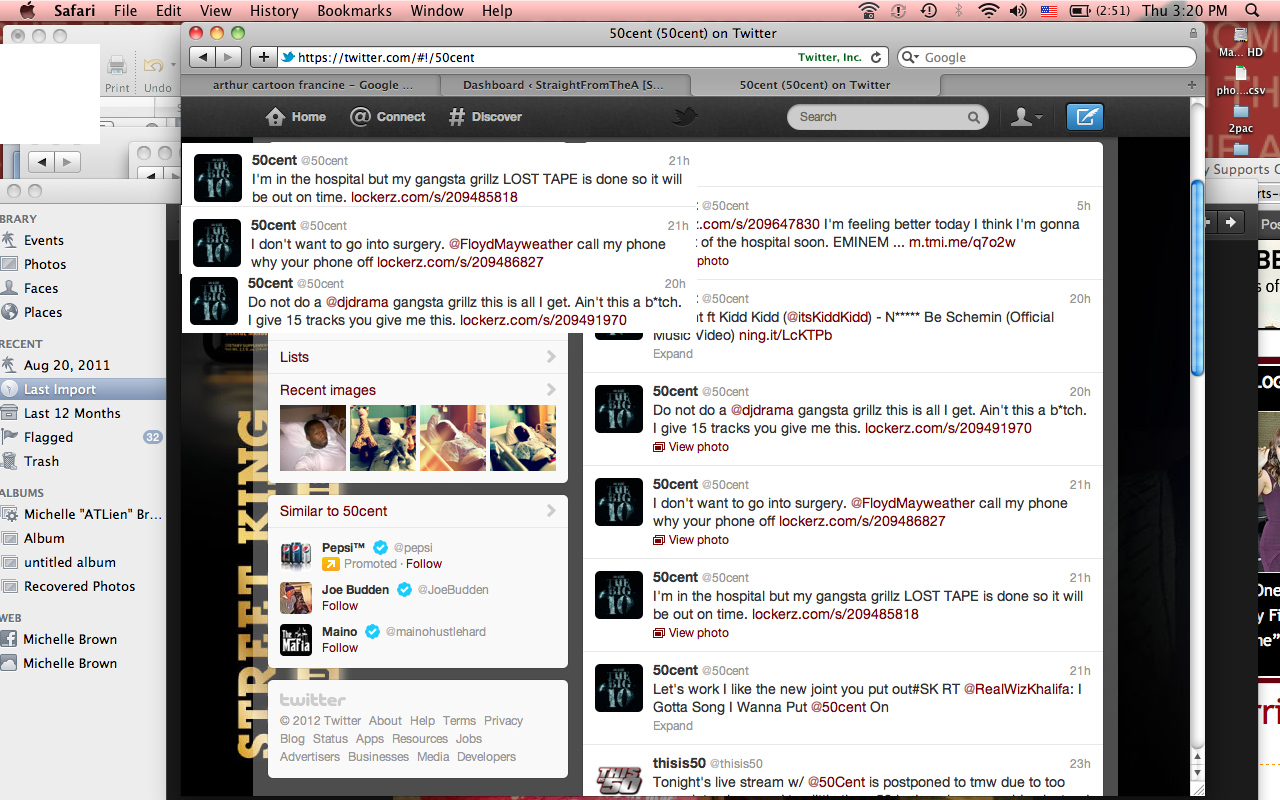Click the add bookmark plus button
Image resolution: width=1280 pixels, height=800 pixels.
pos(264,57)
